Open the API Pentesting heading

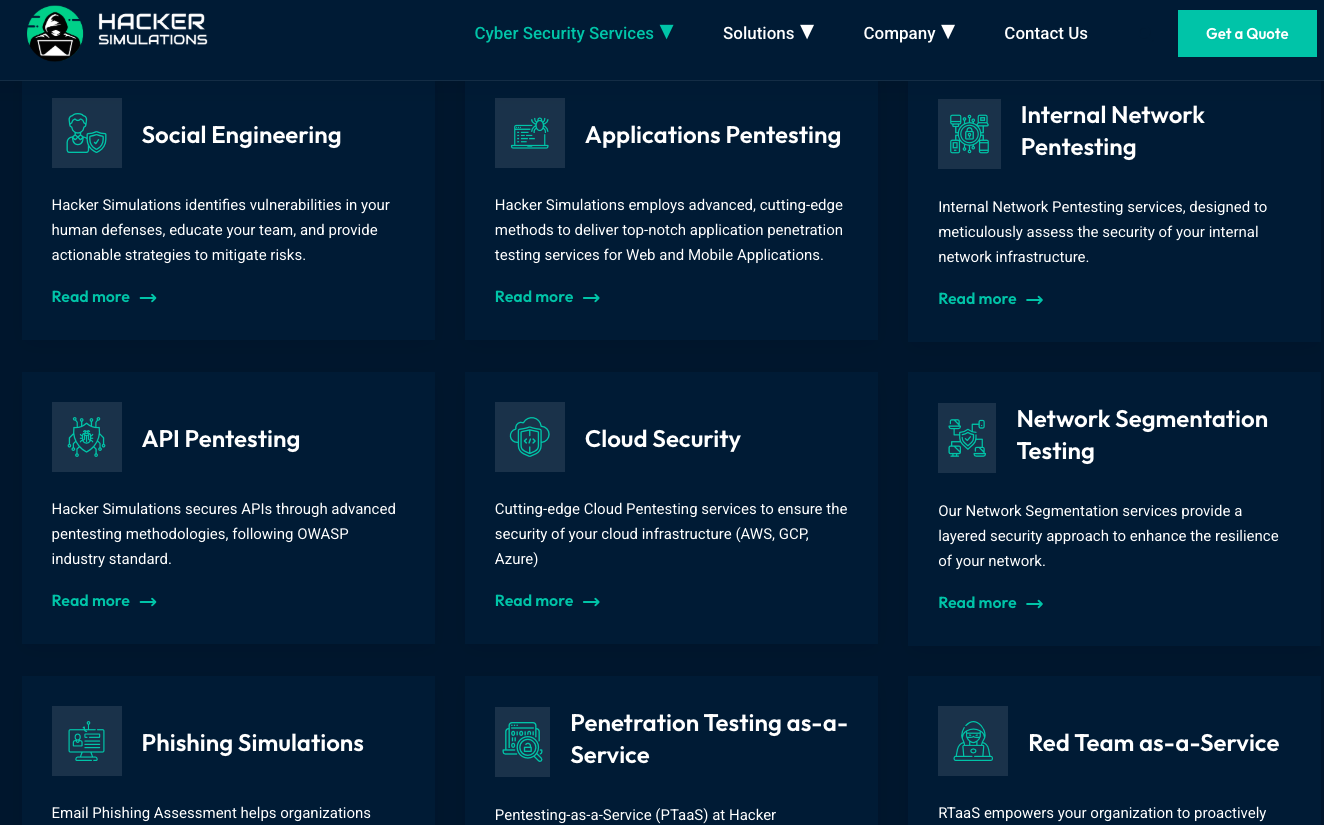pos(221,439)
